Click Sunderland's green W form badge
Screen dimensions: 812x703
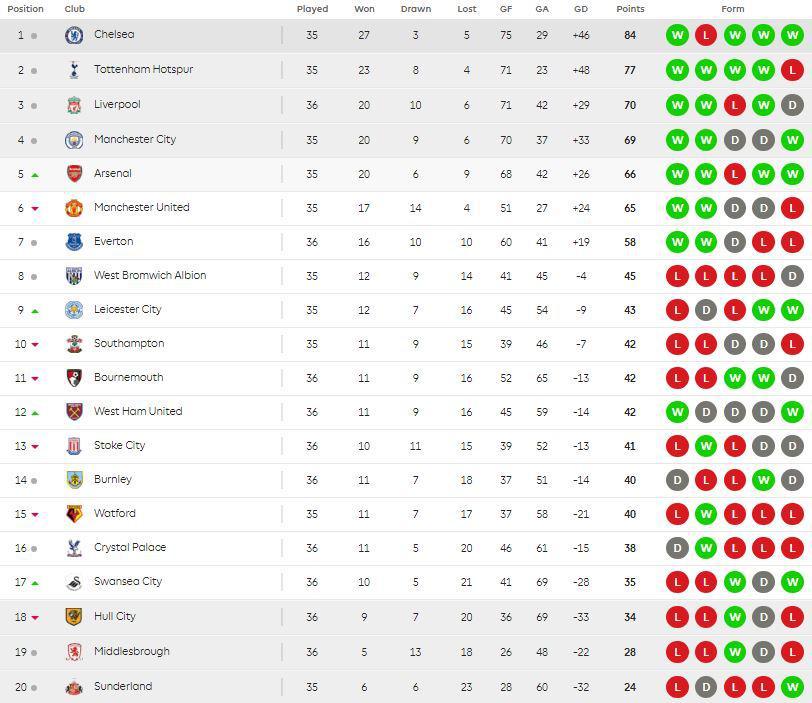(792, 687)
